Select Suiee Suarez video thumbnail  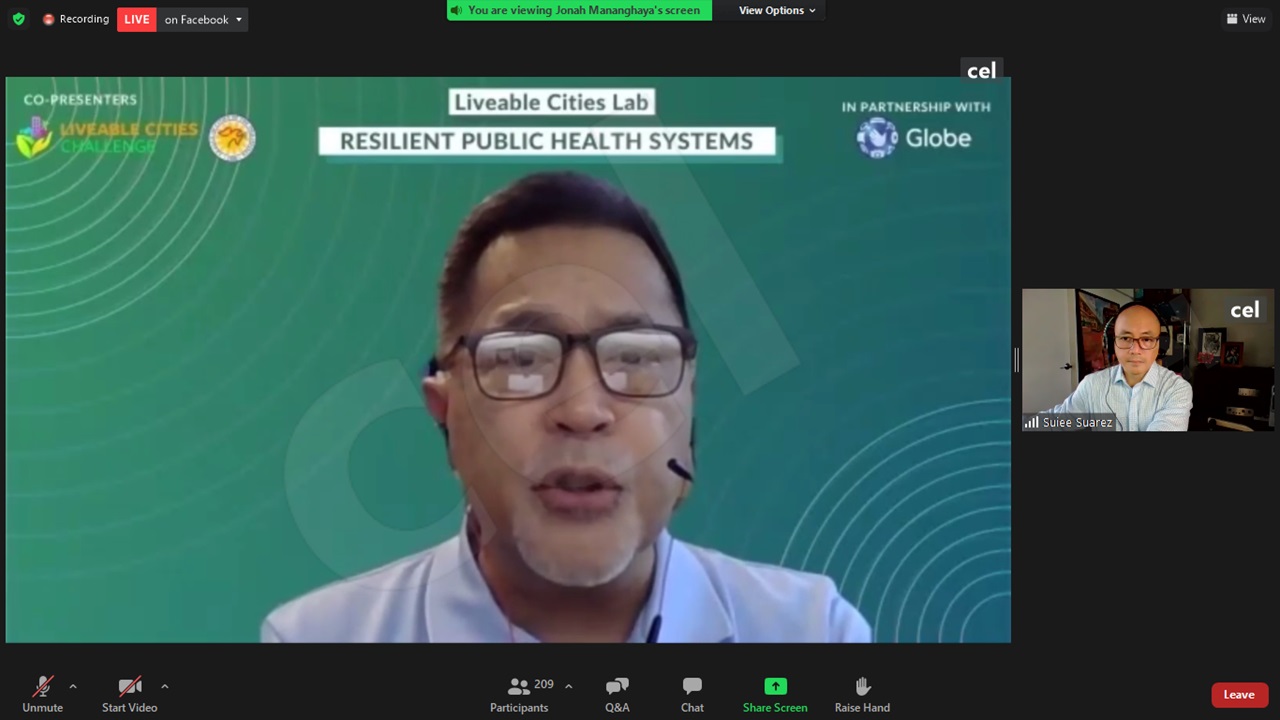click(1148, 360)
